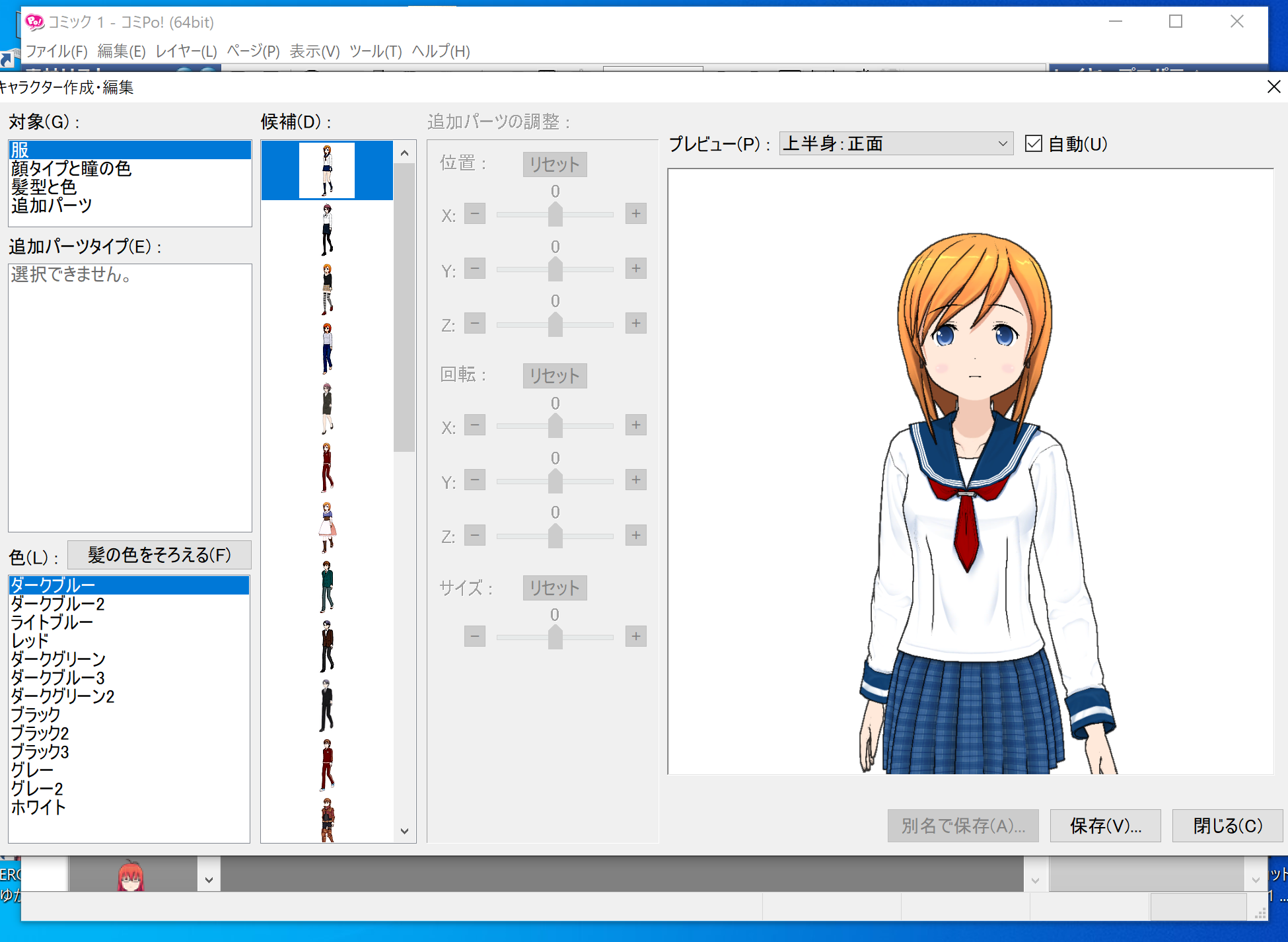Click the red-haired character icon at bottom
Viewport: 1288px width, 942px height.
pyautogui.click(x=131, y=875)
